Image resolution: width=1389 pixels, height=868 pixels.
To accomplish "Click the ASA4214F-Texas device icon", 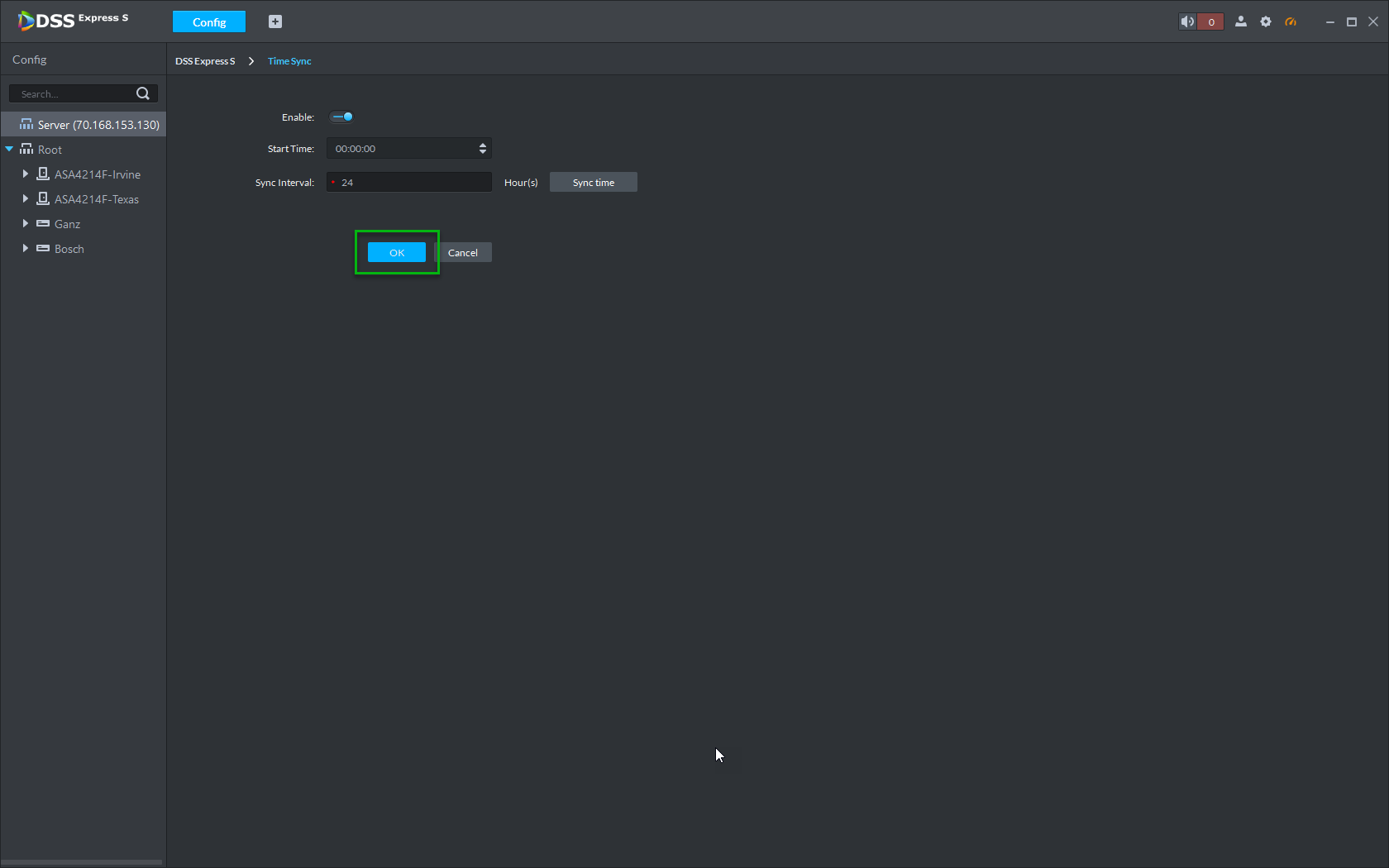I will point(43,198).
